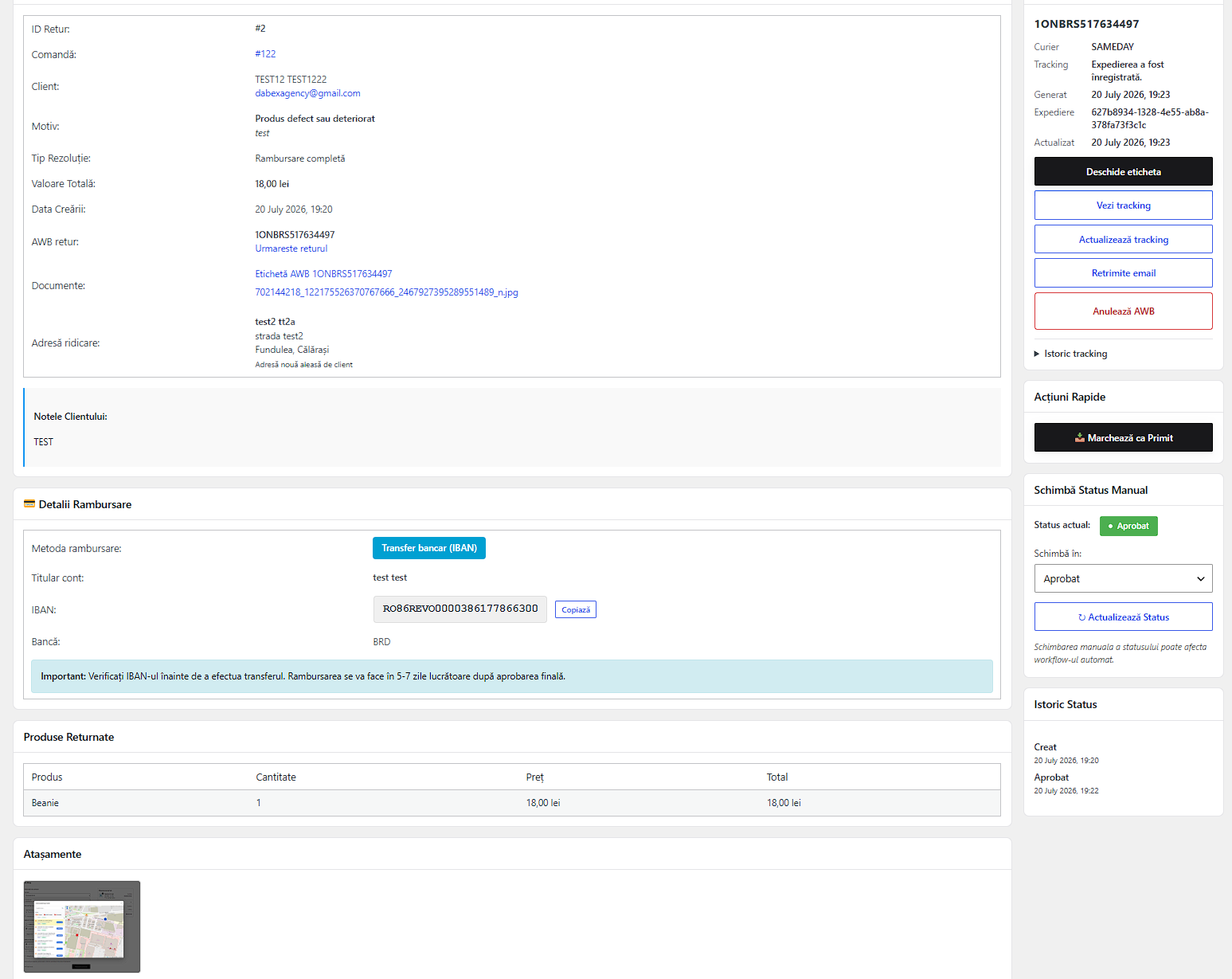Click the Total column header
This screenshot has width=1232, height=979.
click(777, 777)
